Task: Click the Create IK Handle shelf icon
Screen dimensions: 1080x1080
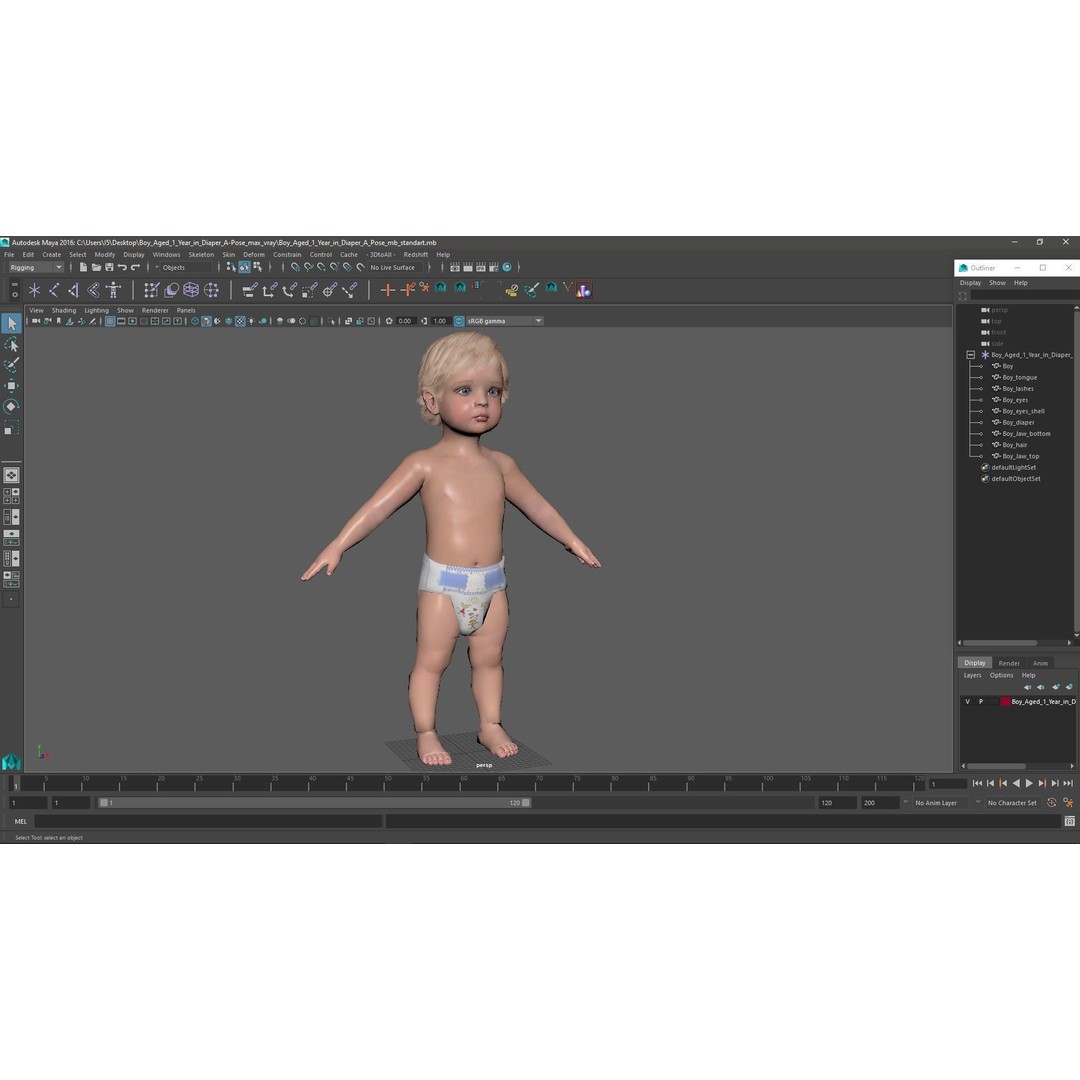Action: (x=74, y=290)
